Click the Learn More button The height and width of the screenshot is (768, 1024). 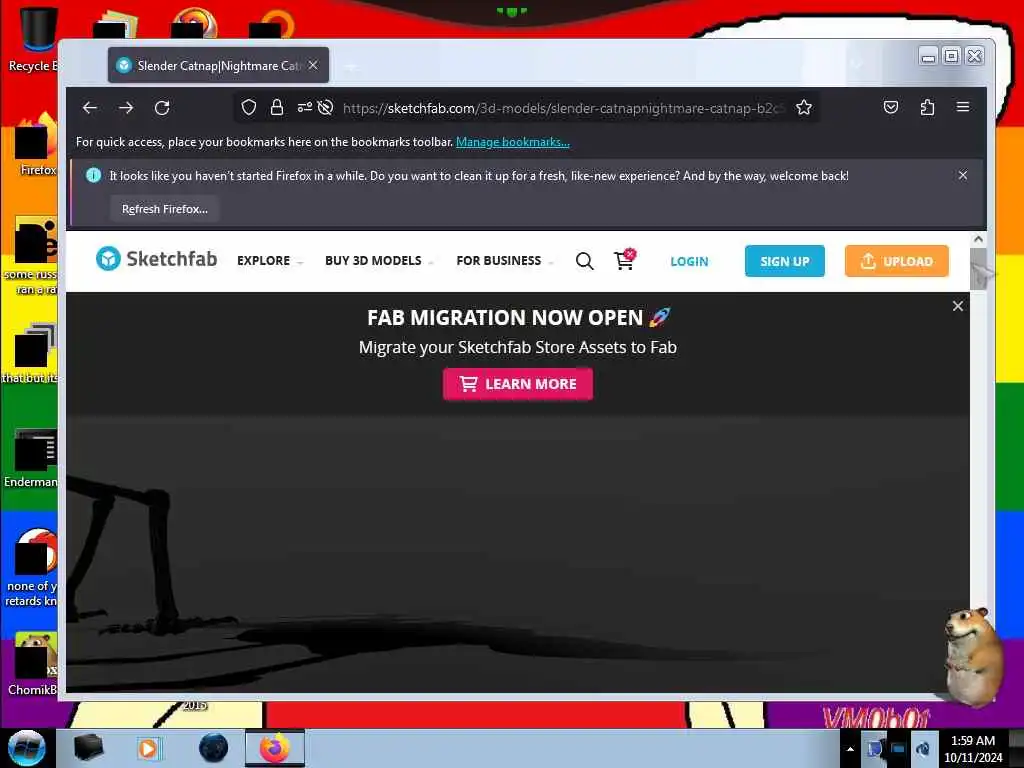click(x=518, y=384)
